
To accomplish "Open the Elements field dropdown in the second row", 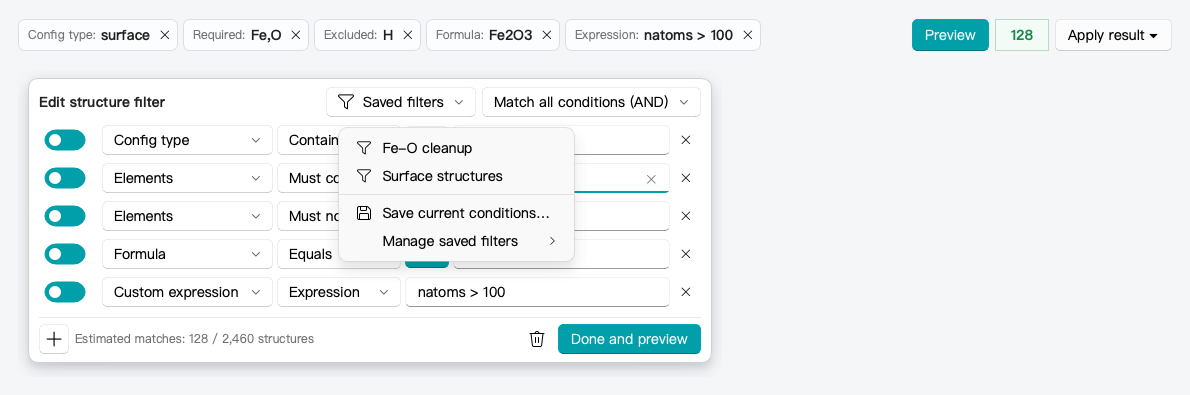I will click(187, 178).
